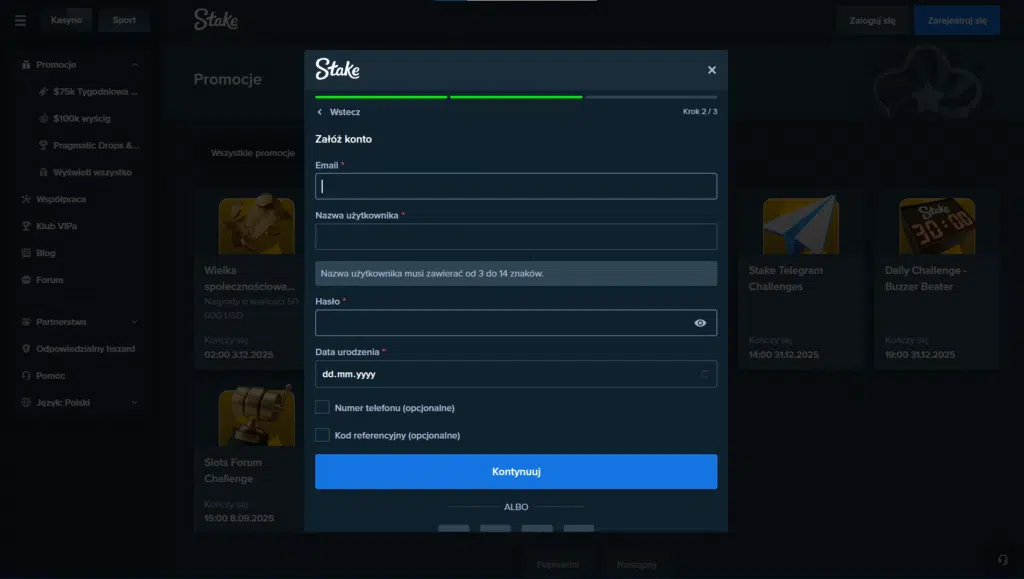Click the registration step progress bar

(516, 97)
